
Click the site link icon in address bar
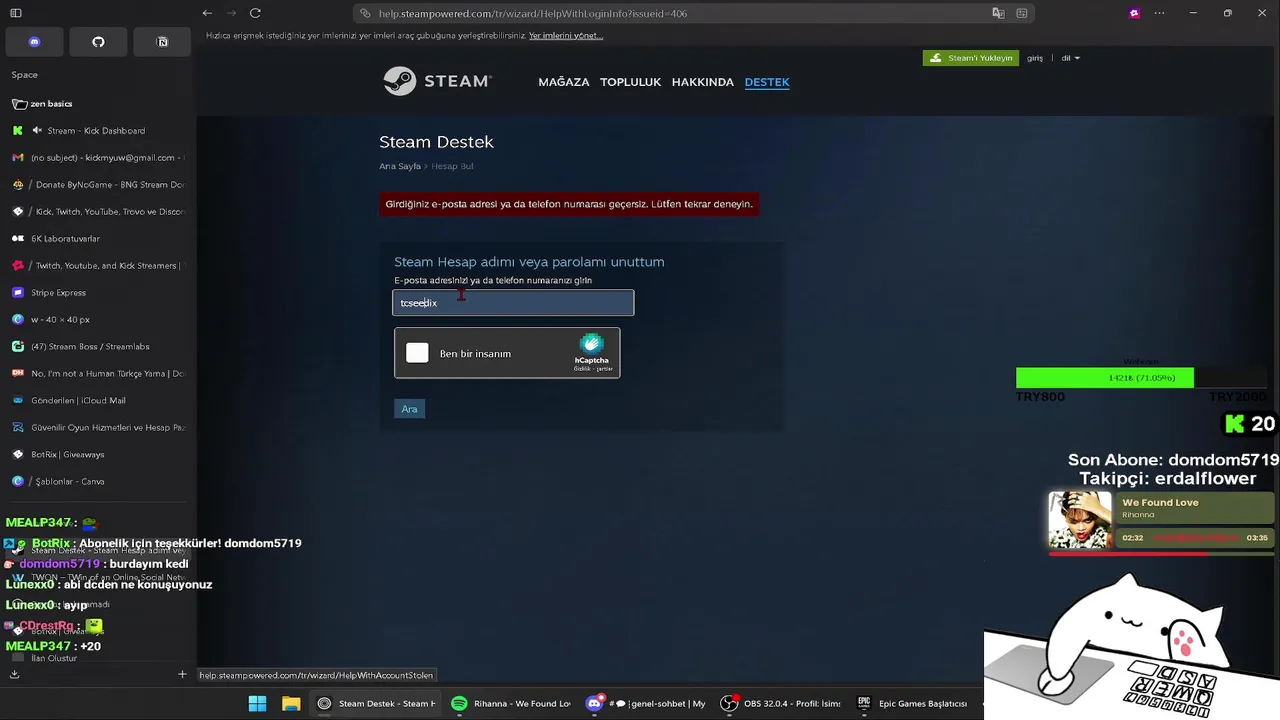pyautogui.click(x=365, y=13)
